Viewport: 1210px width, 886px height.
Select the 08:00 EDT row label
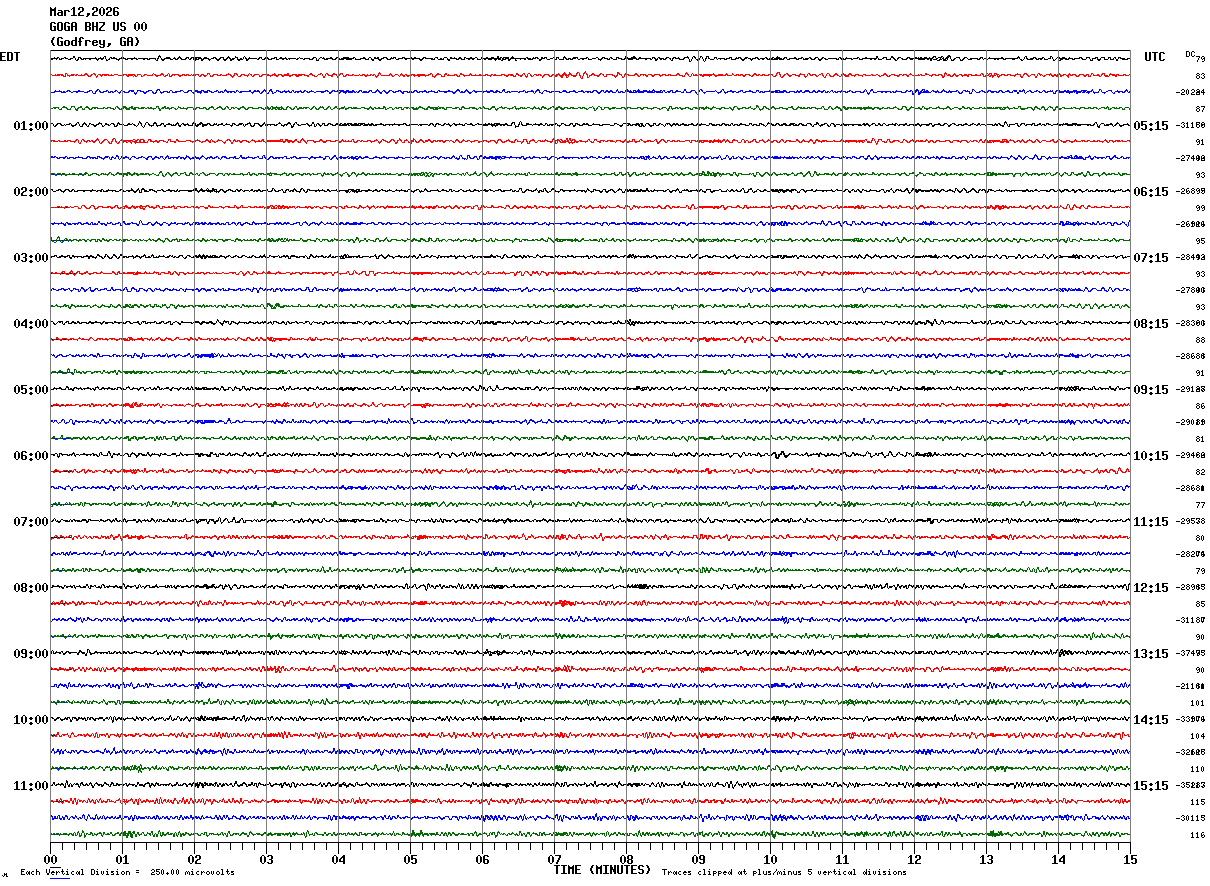coord(31,588)
